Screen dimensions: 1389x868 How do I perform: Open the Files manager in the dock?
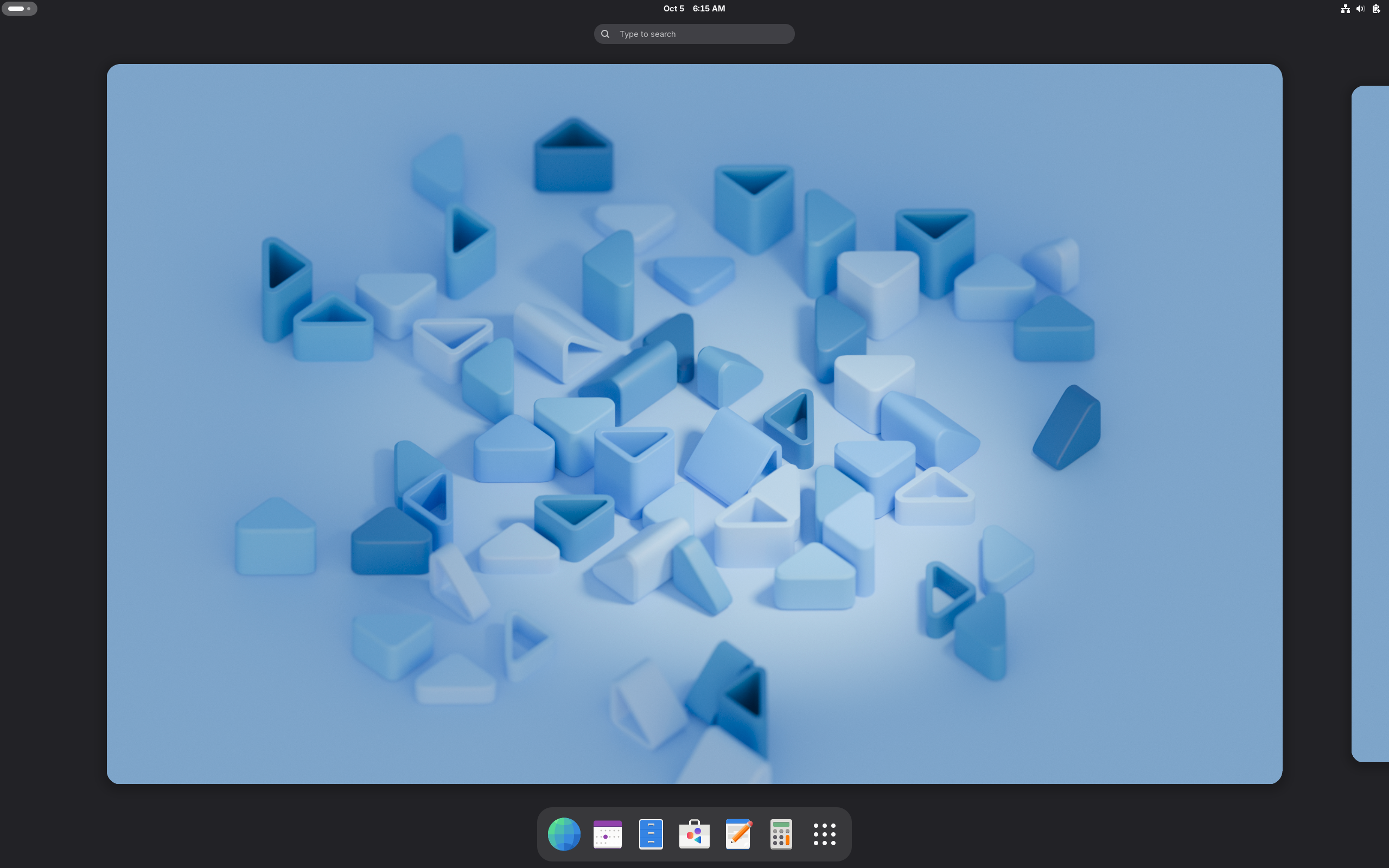[x=651, y=834]
